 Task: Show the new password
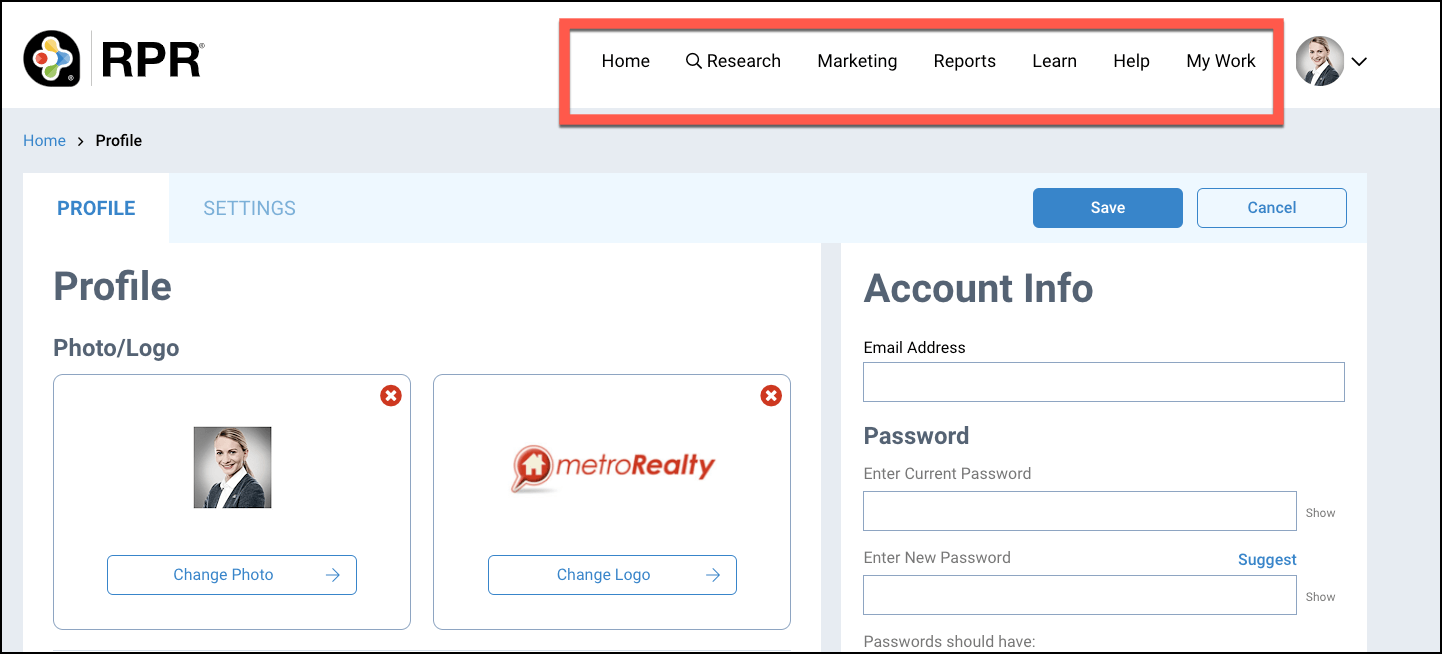[1320, 597]
